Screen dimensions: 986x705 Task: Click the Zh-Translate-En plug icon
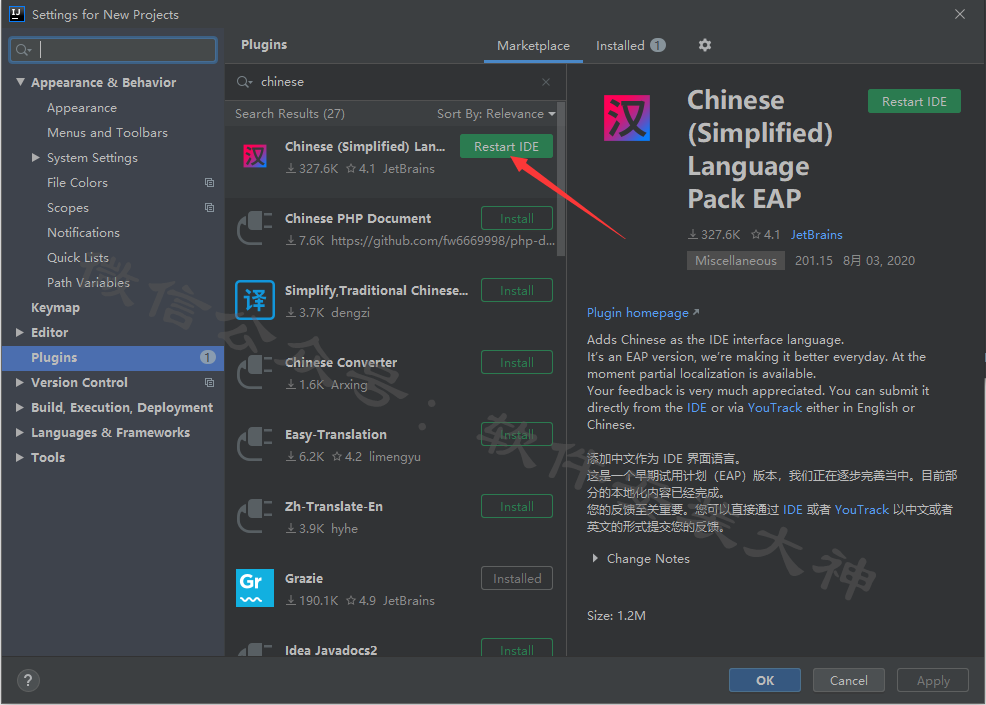coord(255,516)
